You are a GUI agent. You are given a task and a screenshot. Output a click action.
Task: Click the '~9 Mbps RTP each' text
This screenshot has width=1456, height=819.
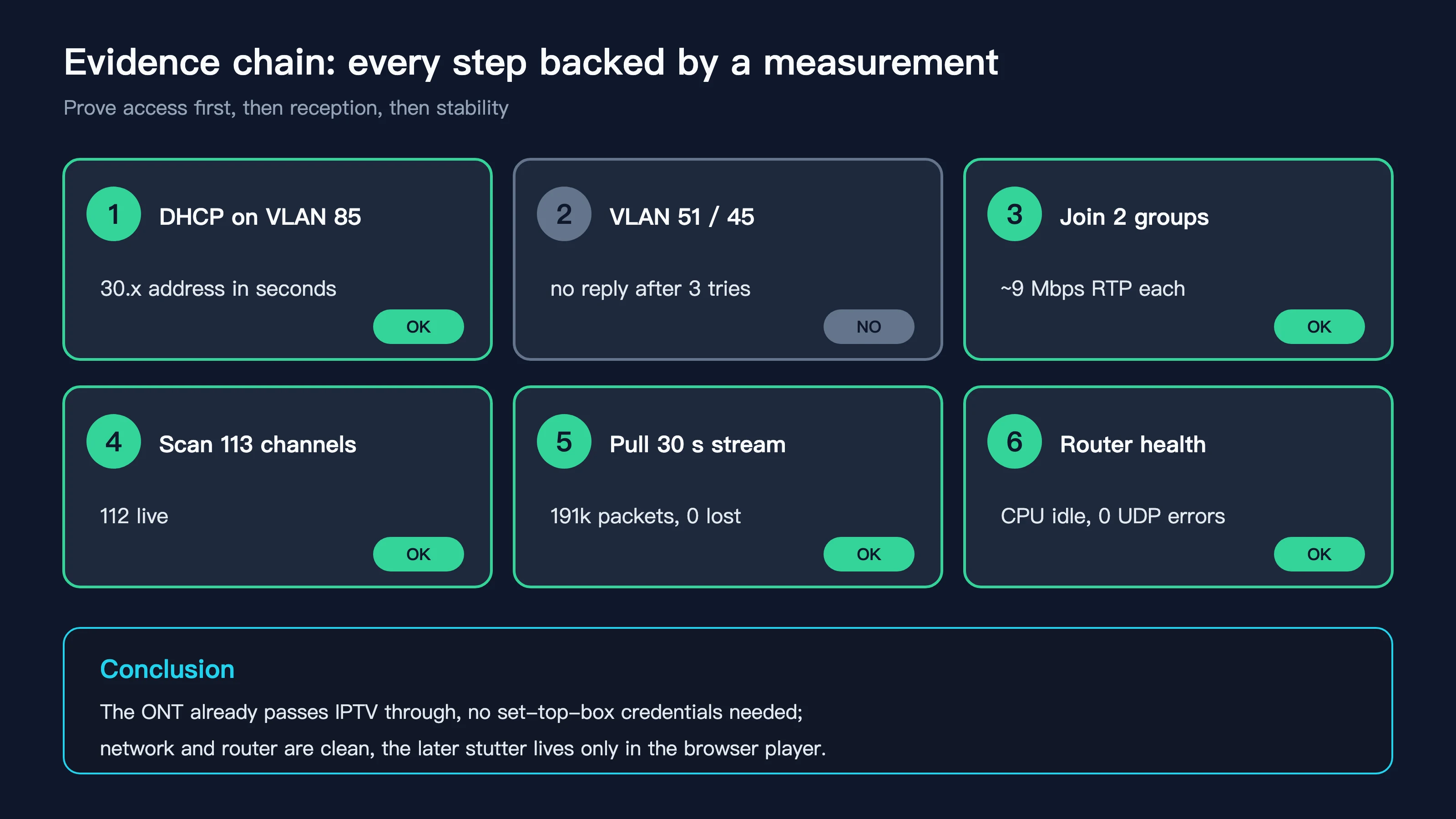click(1092, 289)
